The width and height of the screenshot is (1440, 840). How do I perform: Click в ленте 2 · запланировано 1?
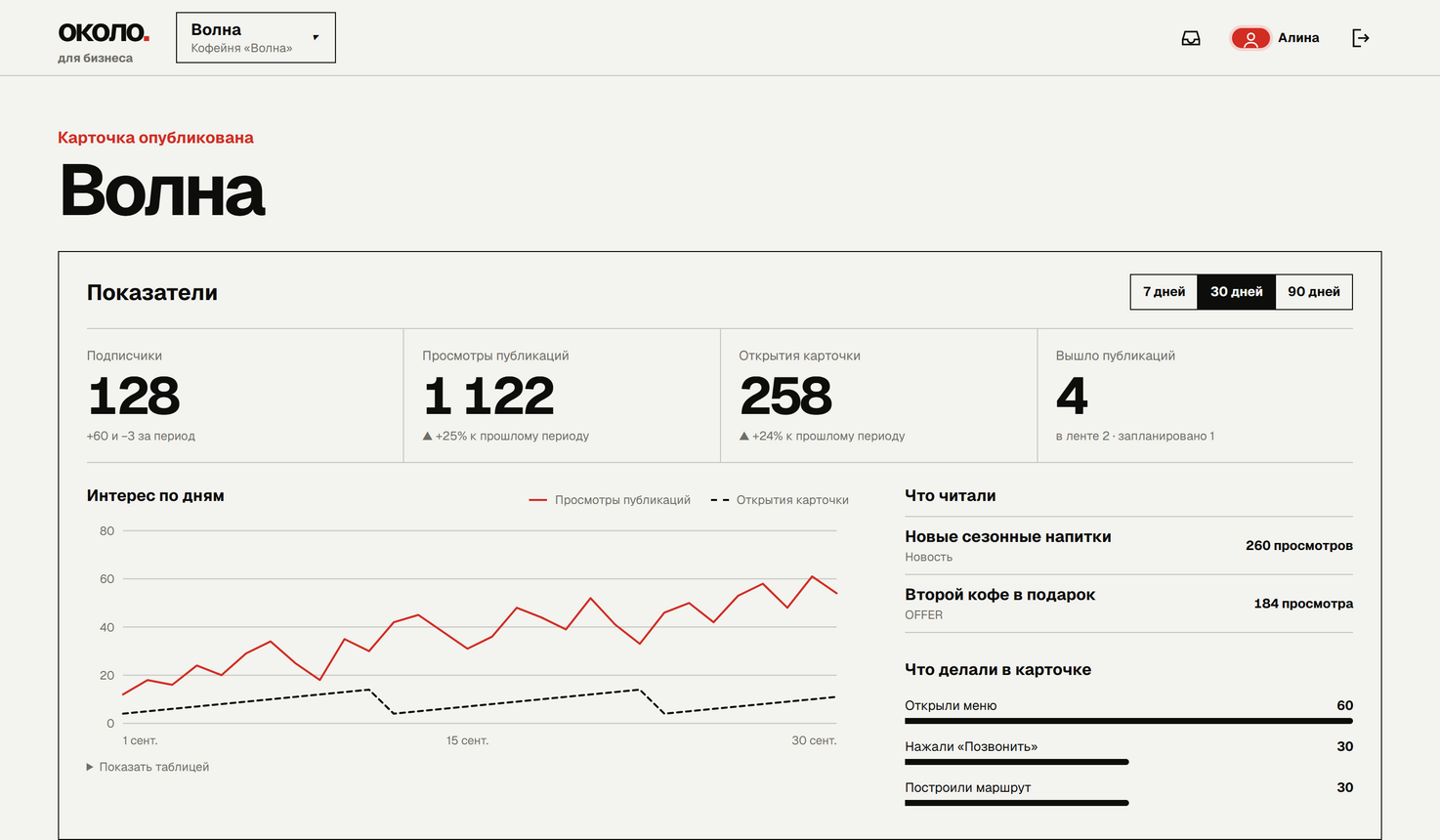(1135, 436)
